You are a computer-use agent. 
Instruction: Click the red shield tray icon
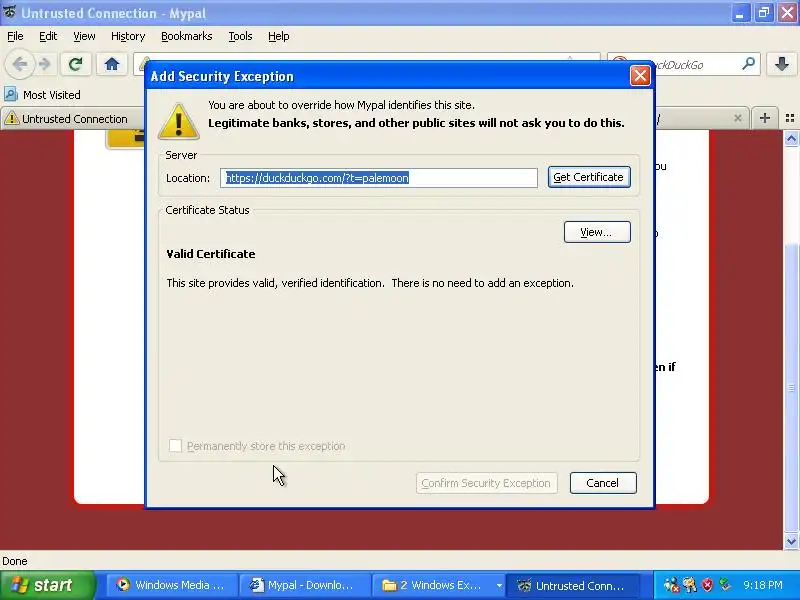pos(707,585)
